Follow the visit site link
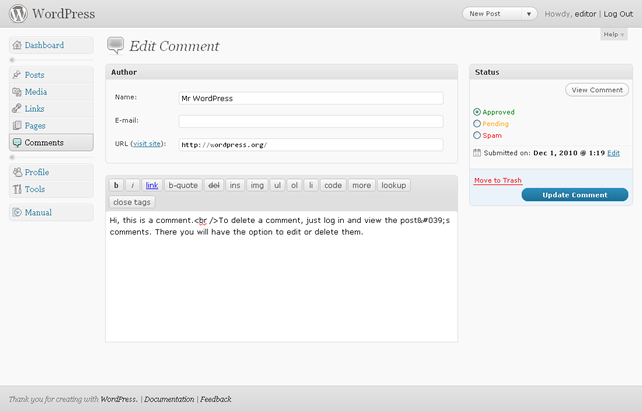Viewport: 642px width, 412px height. 147,144
